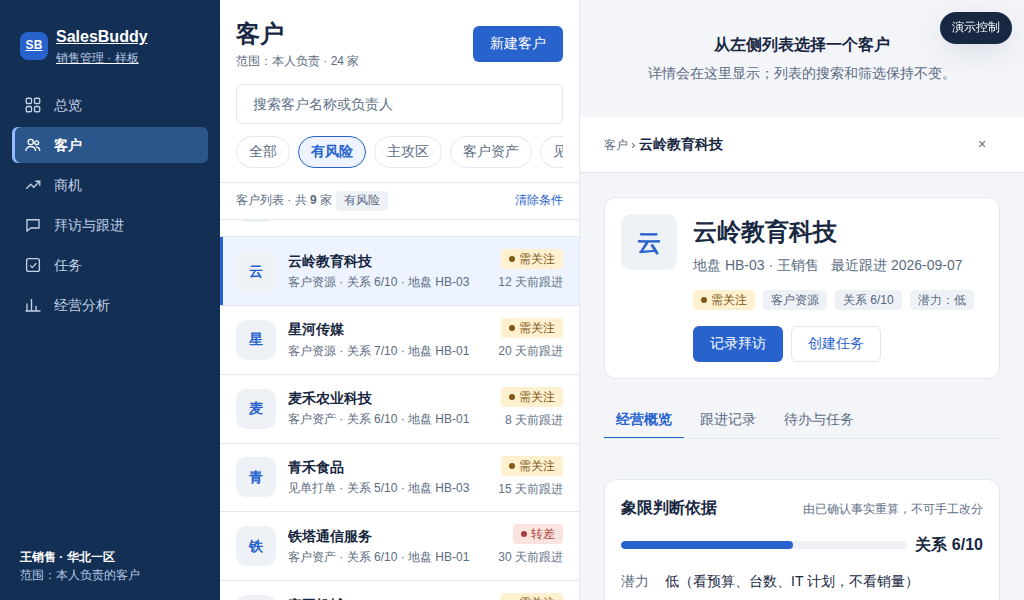Viewport: 1024px width, 600px height.
Task: Click 30 天前跟进 text on 铁塔 row
Action: pos(530,557)
